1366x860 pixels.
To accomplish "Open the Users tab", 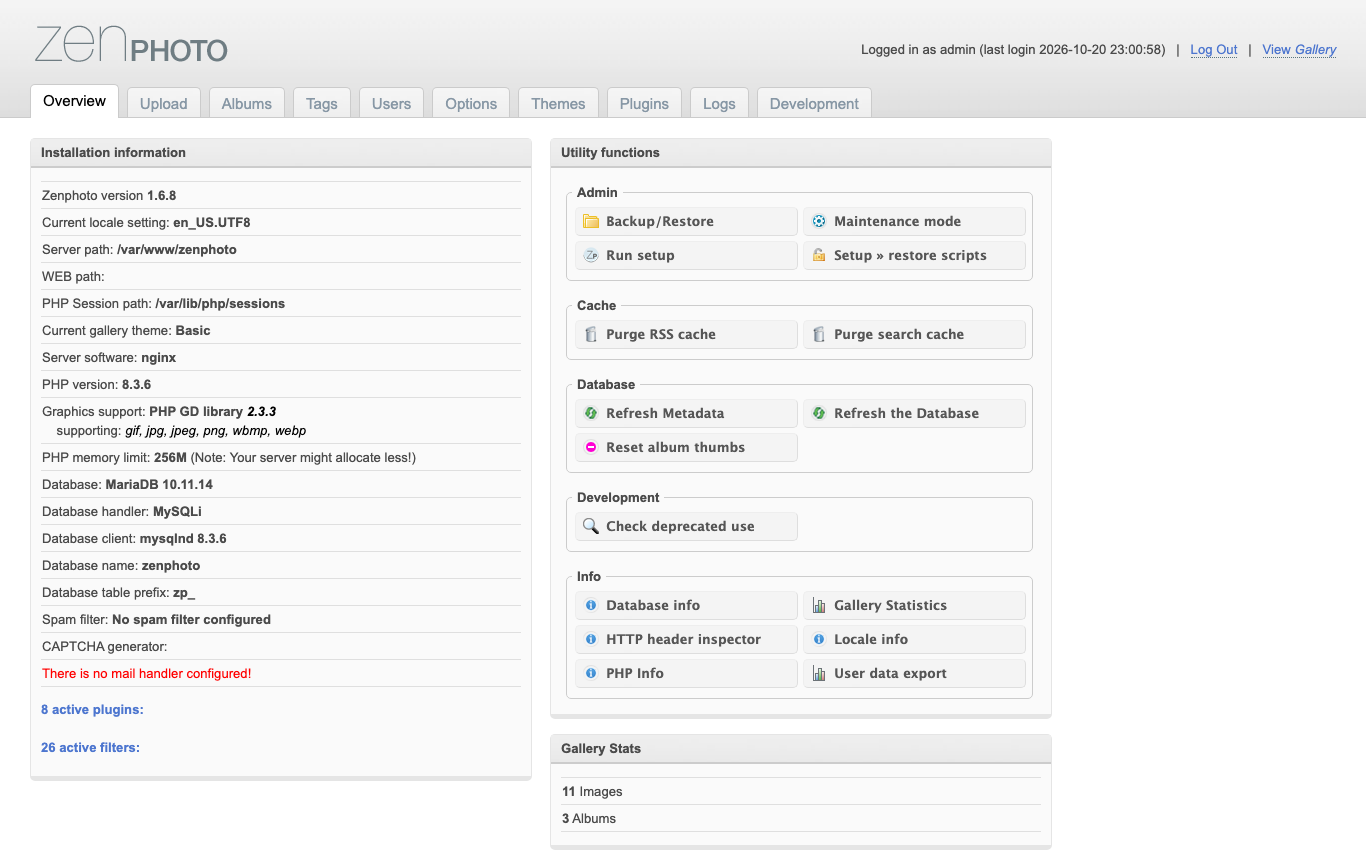I will click(391, 103).
